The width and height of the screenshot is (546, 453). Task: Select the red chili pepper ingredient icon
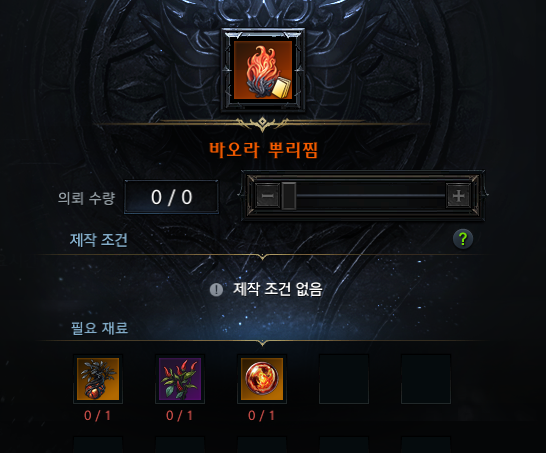pos(180,379)
